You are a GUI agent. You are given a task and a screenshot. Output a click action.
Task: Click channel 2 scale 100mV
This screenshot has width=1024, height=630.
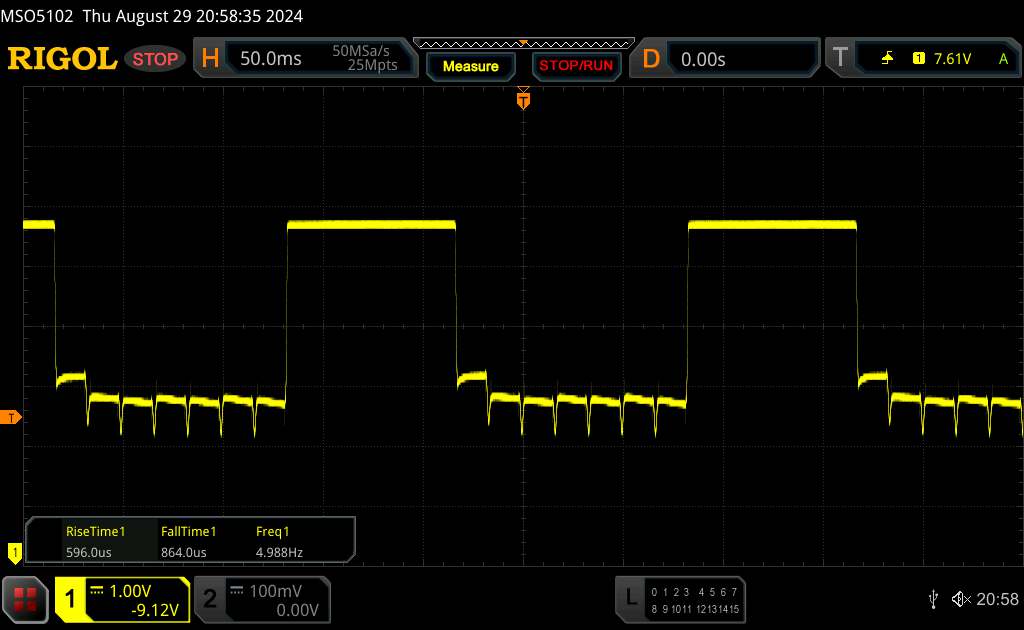coord(275,591)
